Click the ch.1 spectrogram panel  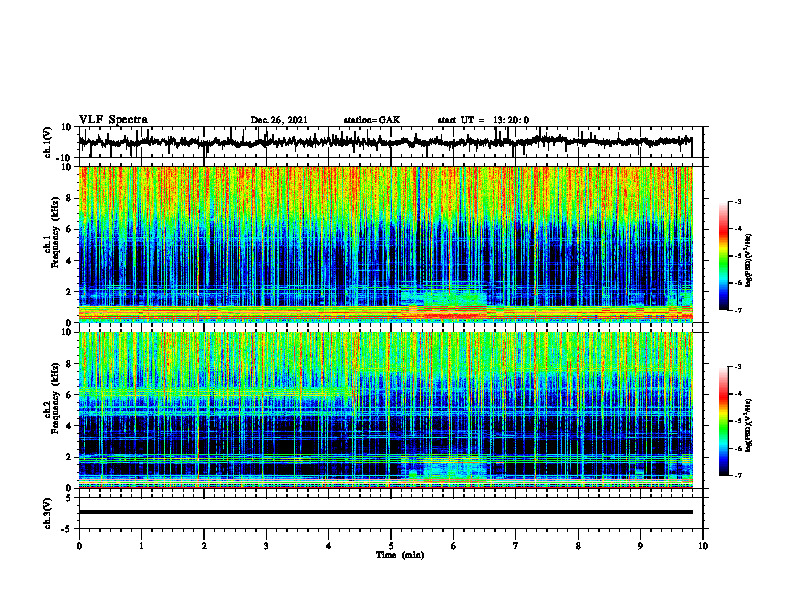(385, 244)
